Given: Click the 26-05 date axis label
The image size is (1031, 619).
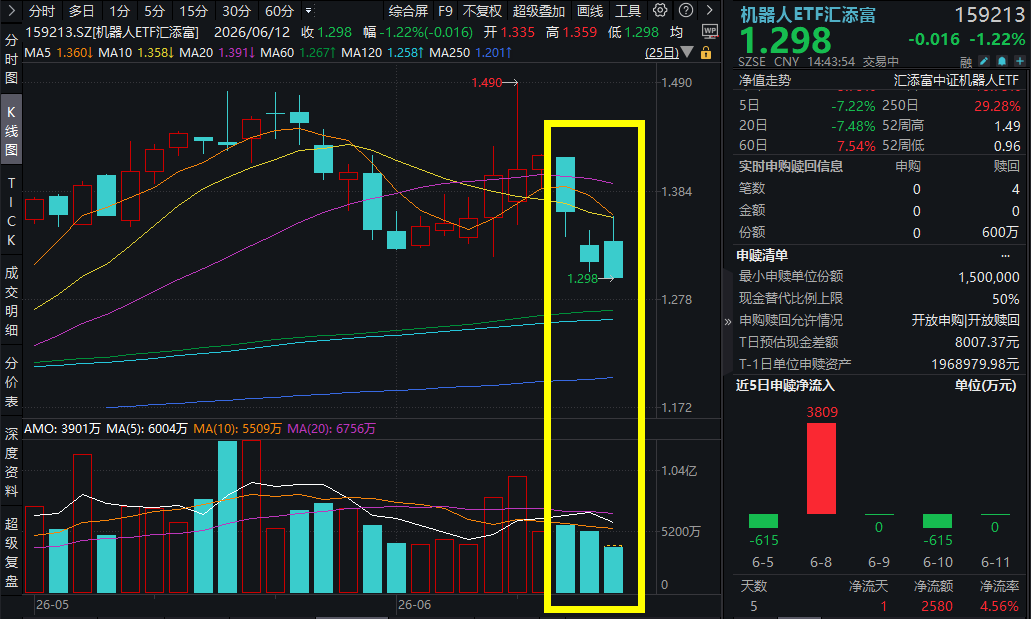Looking at the screenshot, I should click(52, 605).
